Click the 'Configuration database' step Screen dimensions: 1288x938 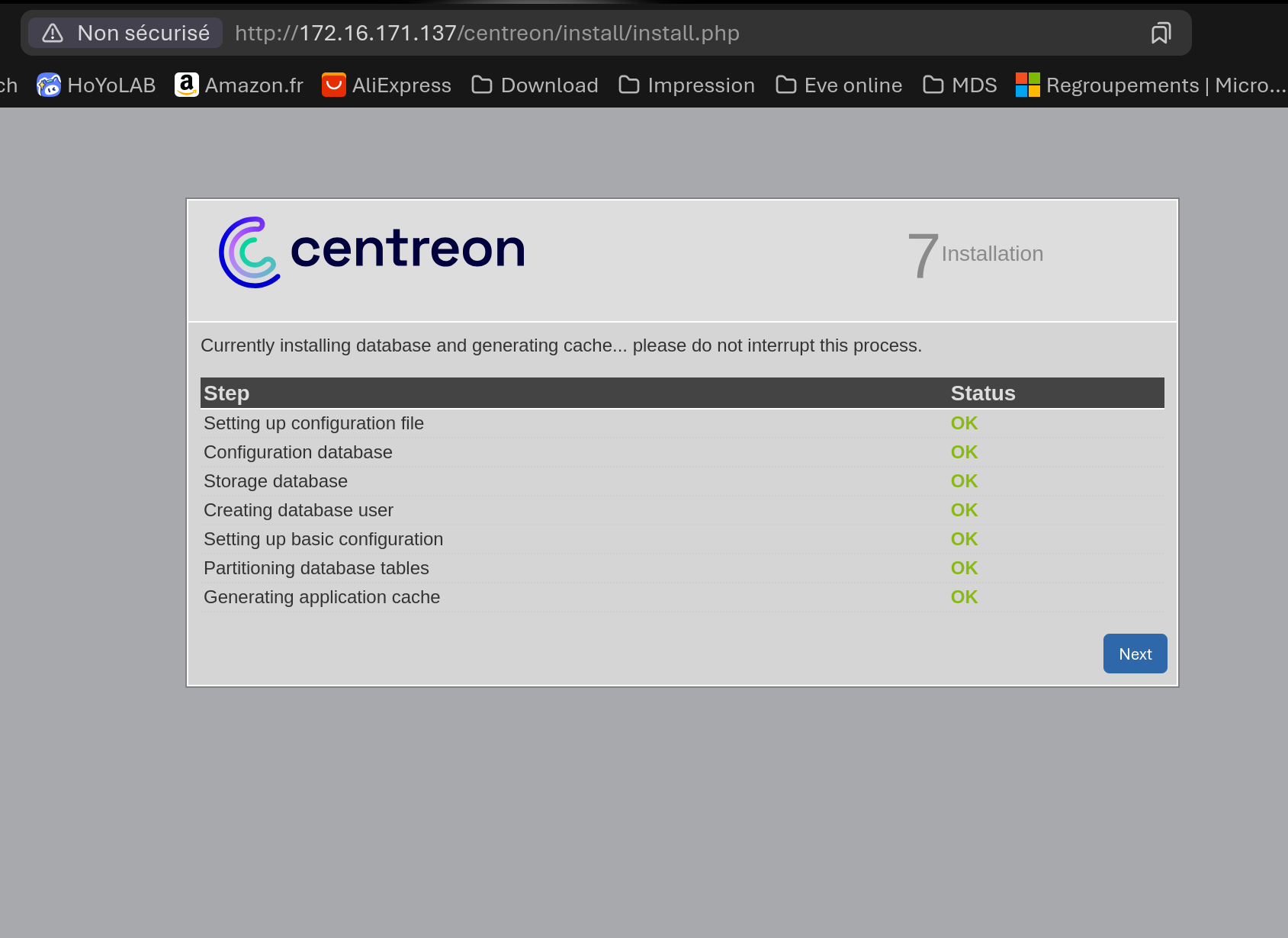[298, 452]
